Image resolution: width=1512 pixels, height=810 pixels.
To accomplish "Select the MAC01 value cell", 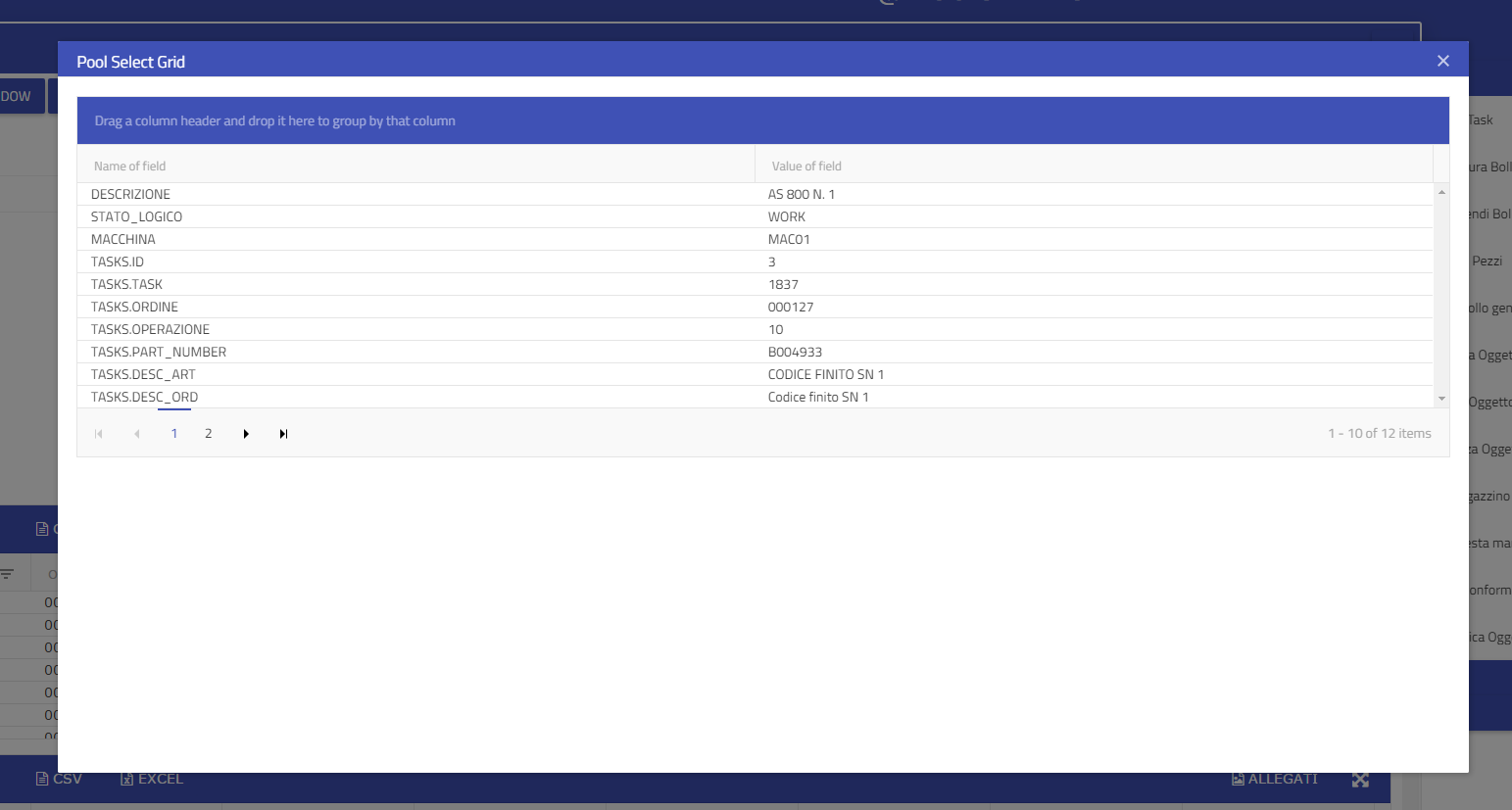I will [1094, 239].
